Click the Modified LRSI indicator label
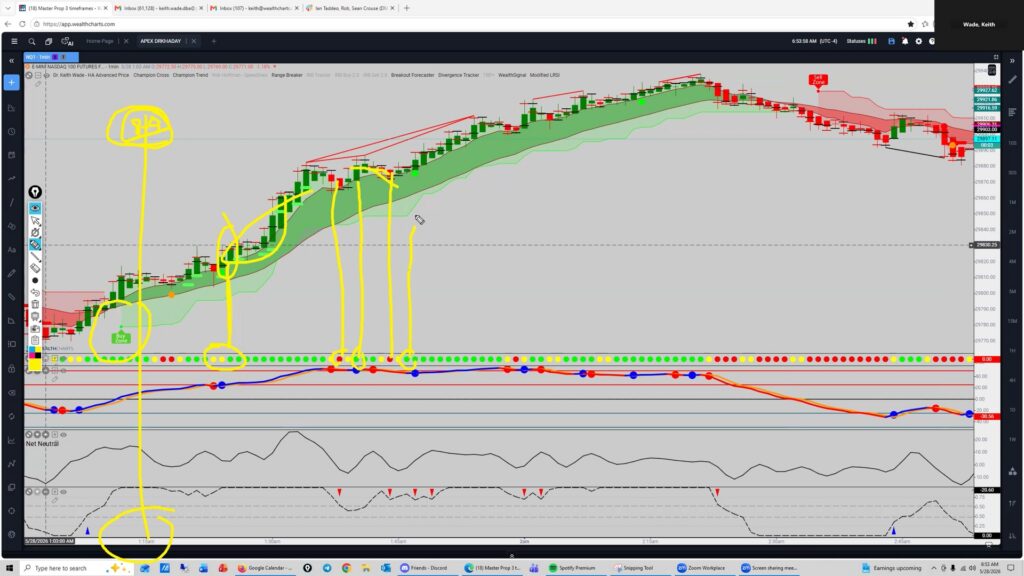Viewport: 1024px width, 576px height. (x=545, y=75)
